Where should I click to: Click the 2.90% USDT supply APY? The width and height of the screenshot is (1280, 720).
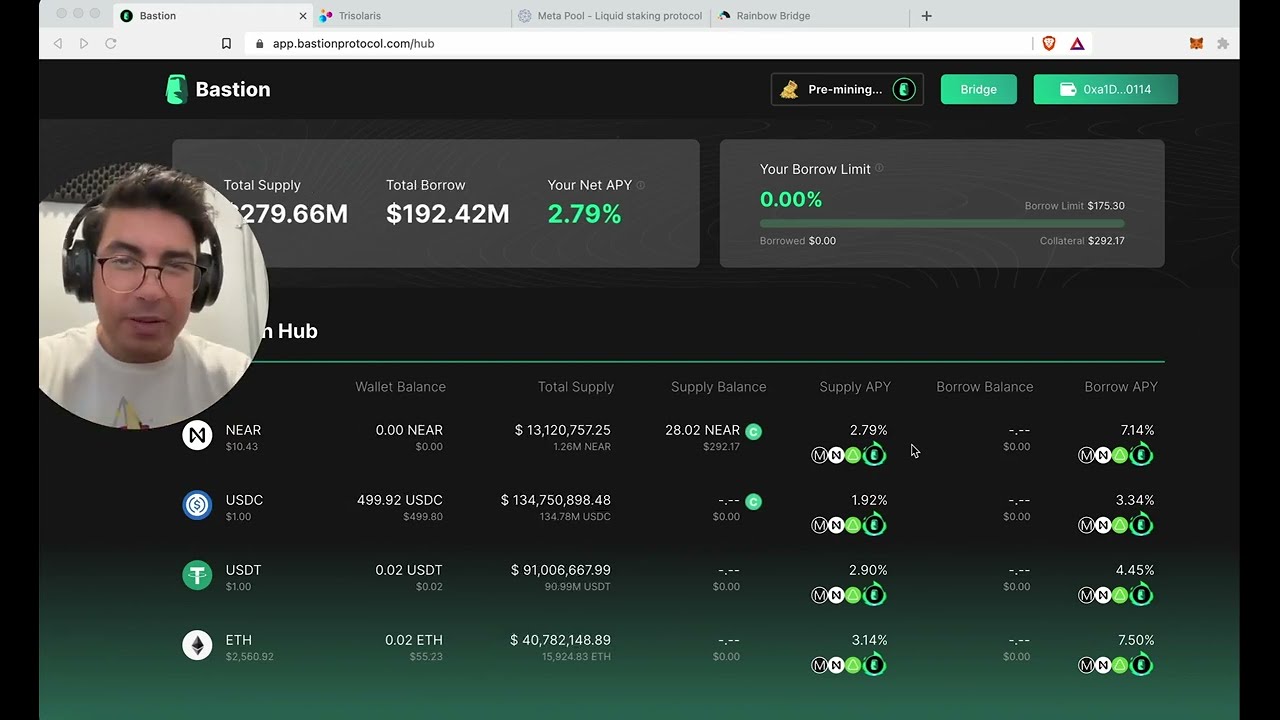[867, 570]
